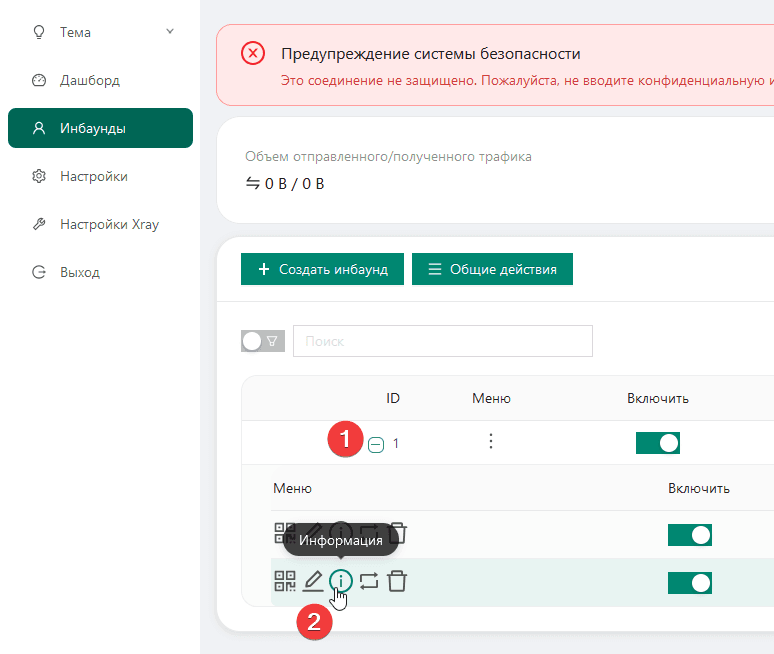Click the Поиск search input field
774x654 pixels.
(x=442, y=341)
